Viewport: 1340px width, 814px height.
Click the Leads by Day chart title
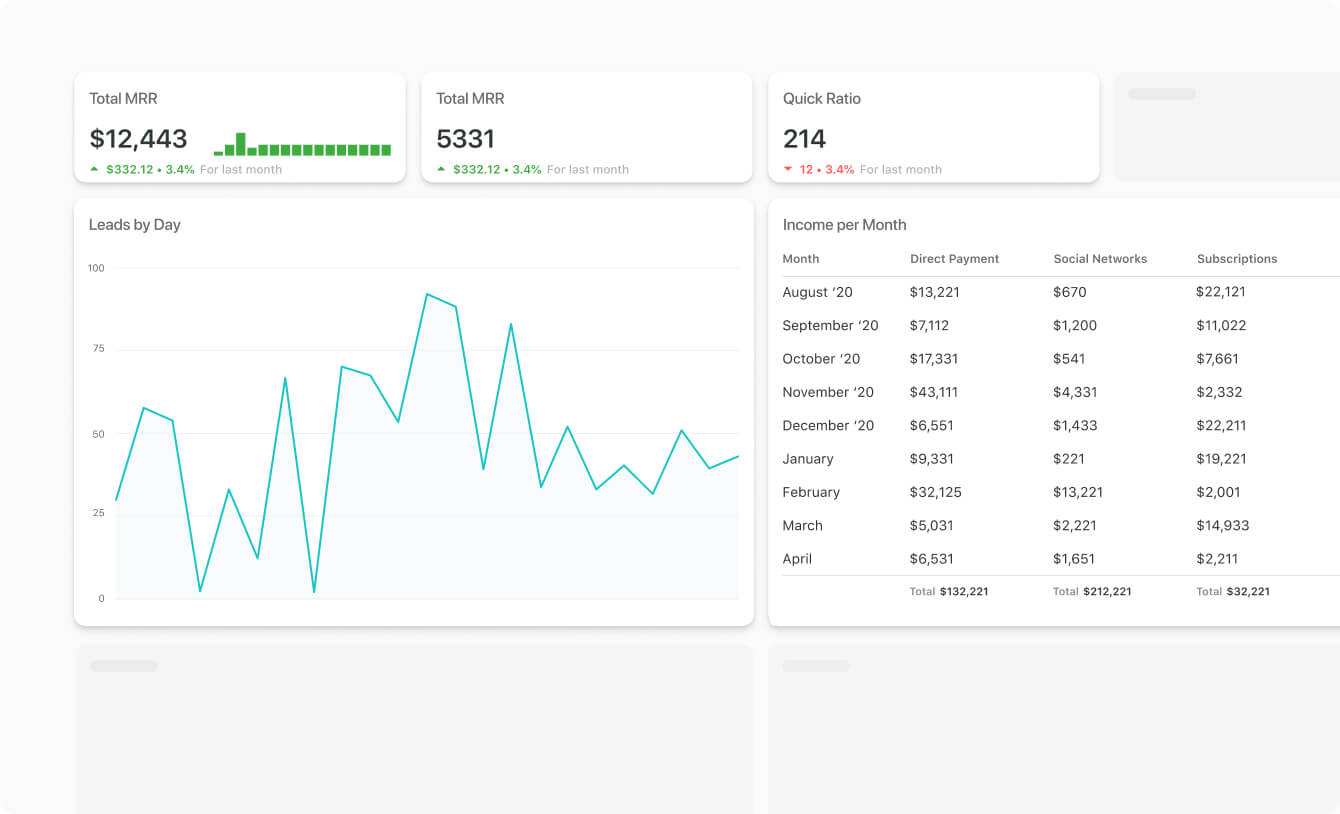coord(135,224)
